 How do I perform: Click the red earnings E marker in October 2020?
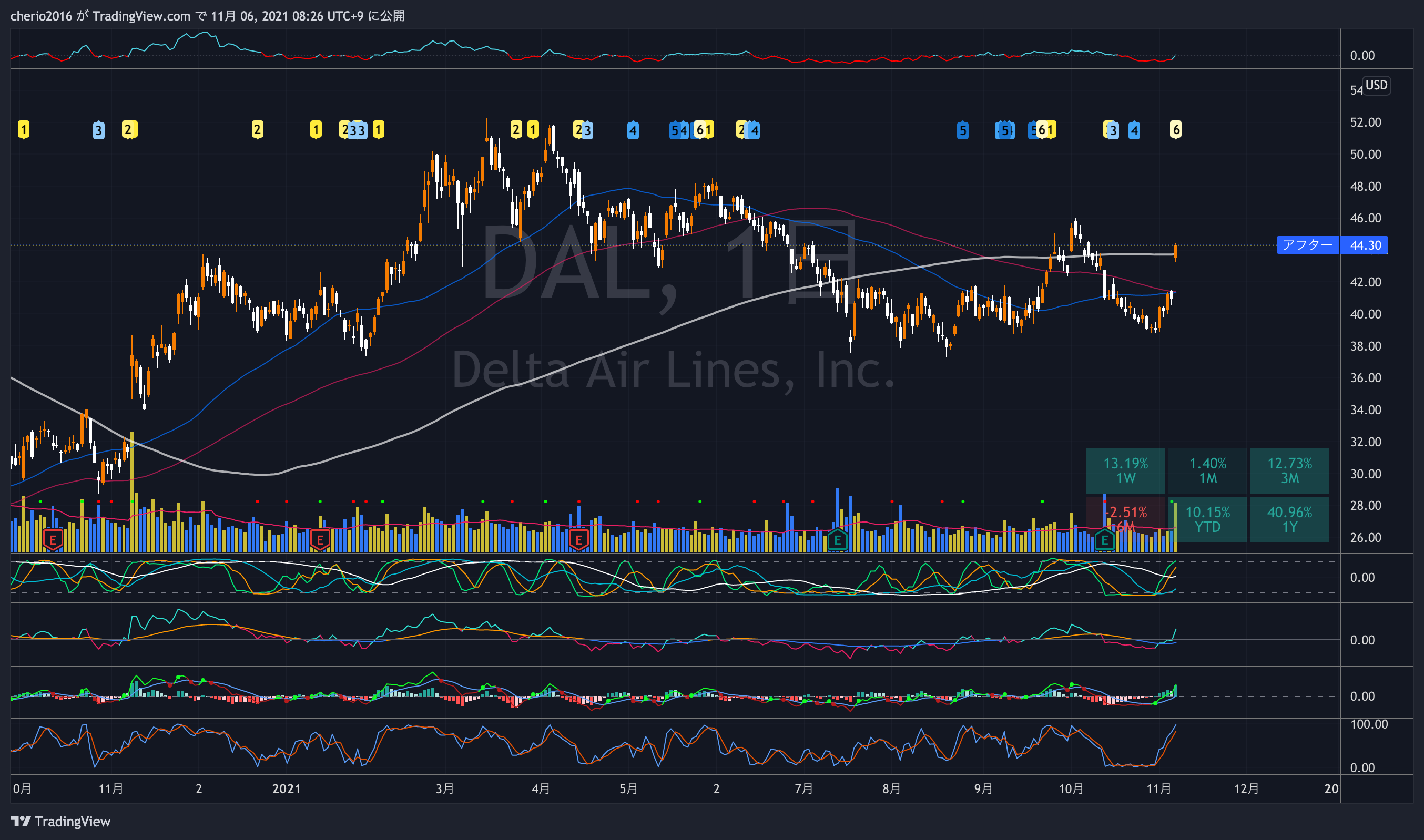point(53,539)
